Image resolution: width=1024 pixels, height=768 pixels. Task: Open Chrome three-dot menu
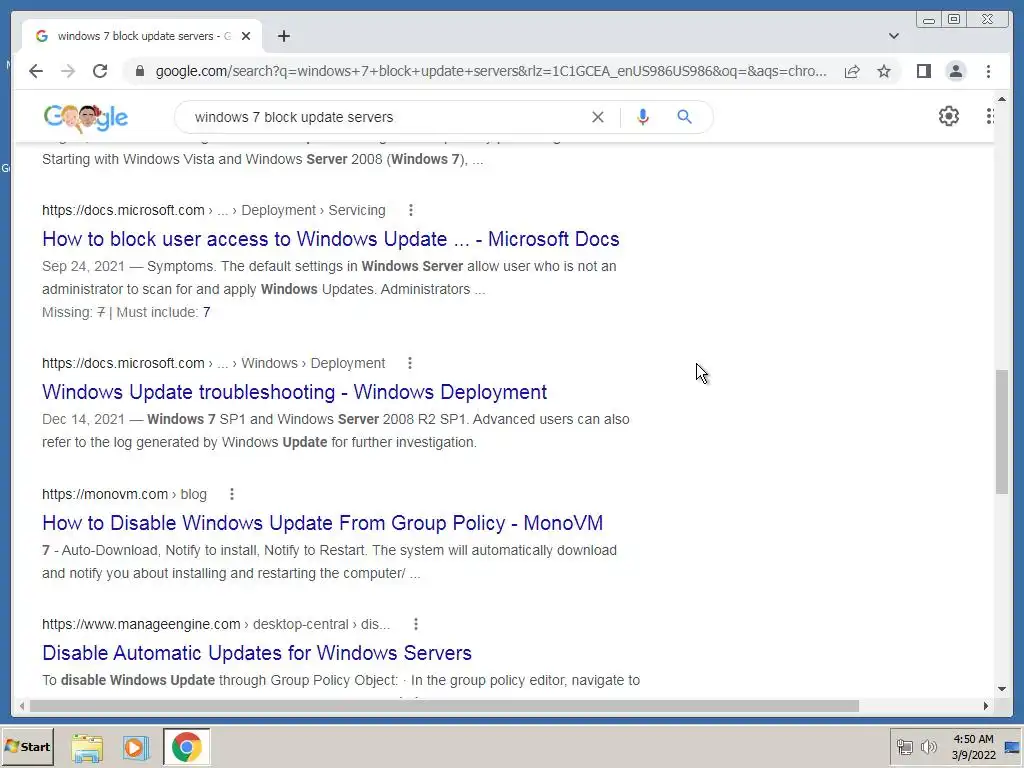point(988,71)
